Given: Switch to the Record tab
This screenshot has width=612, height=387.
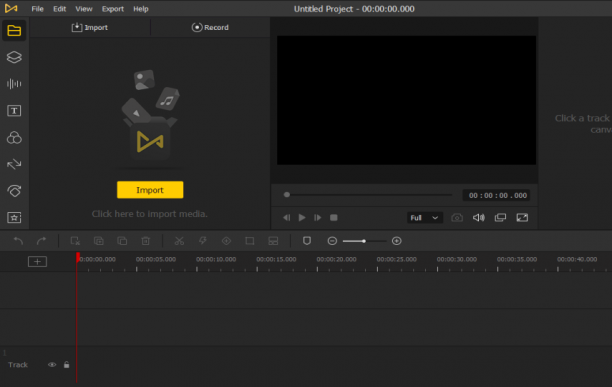Looking at the screenshot, I should tap(210, 27).
